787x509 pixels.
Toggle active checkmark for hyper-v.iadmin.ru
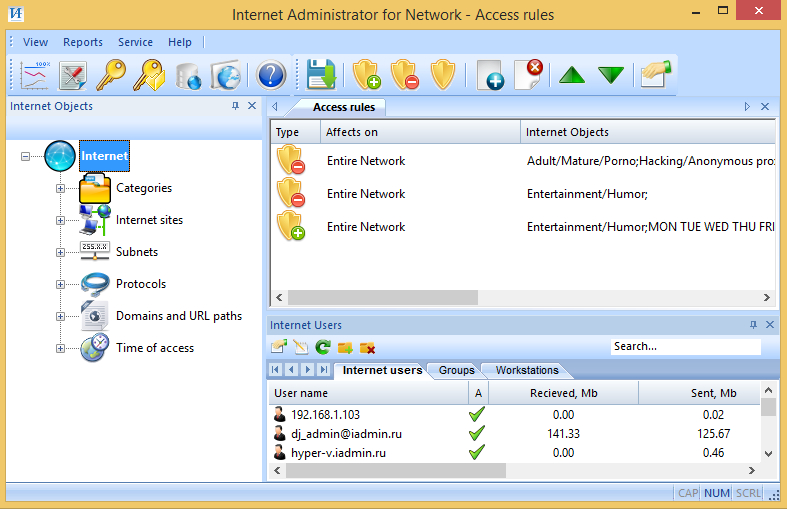coord(477,453)
